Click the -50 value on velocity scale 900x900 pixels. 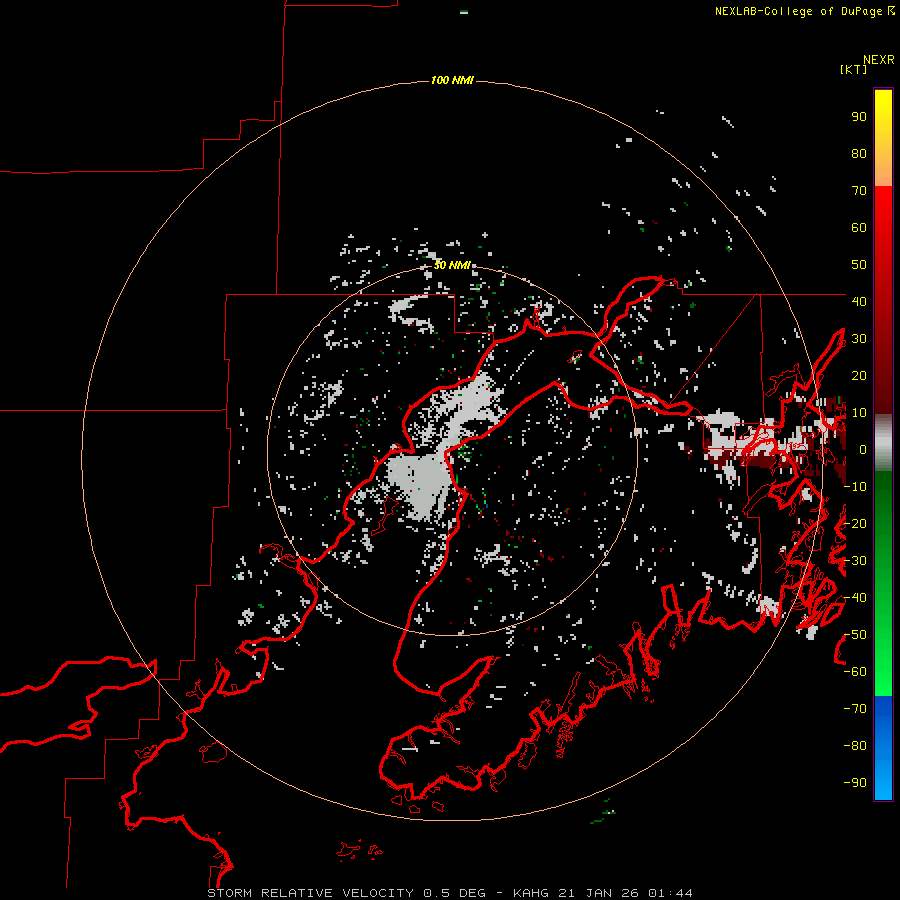pos(855,635)
